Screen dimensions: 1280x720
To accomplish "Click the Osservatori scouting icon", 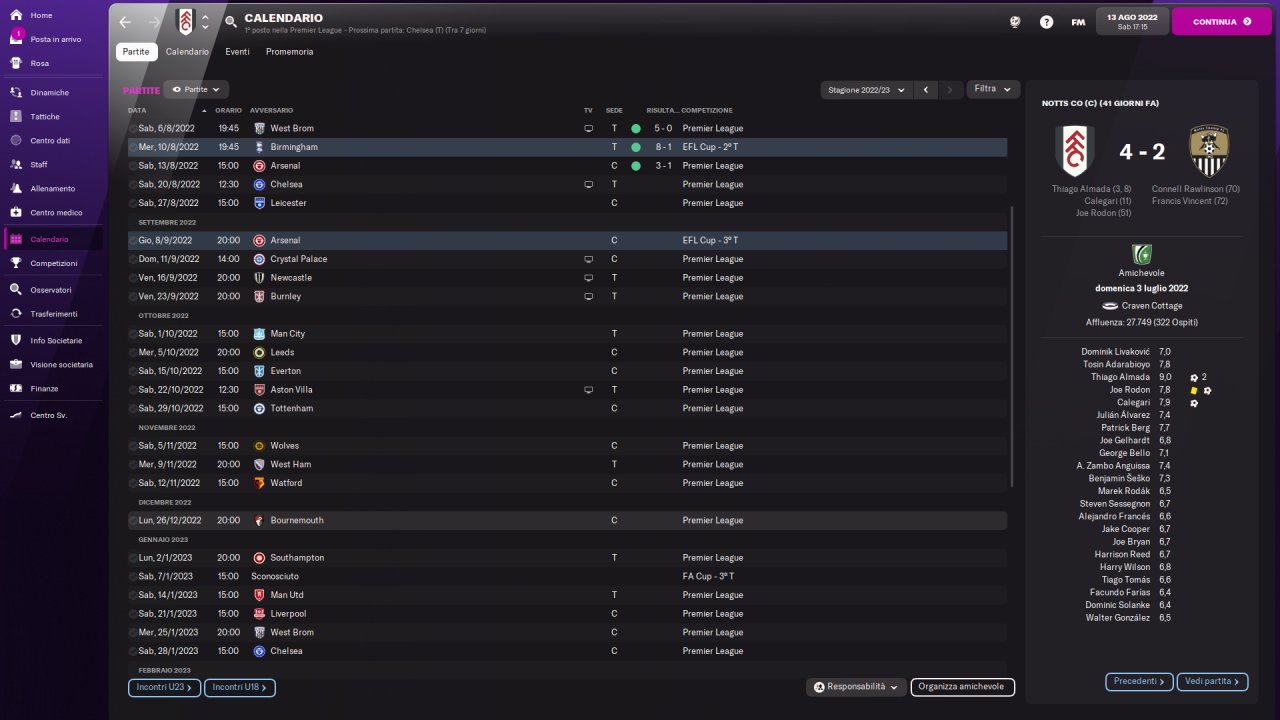I will [16, 290].
